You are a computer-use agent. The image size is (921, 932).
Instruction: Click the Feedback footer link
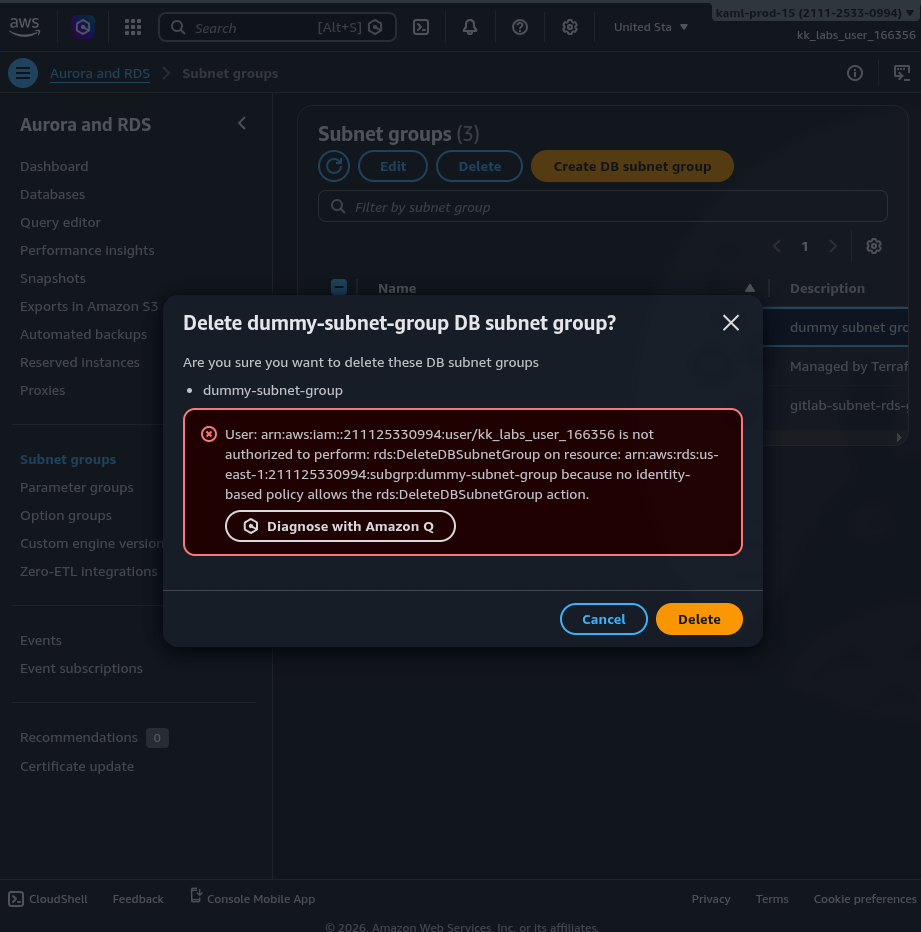tap(138, 899)
